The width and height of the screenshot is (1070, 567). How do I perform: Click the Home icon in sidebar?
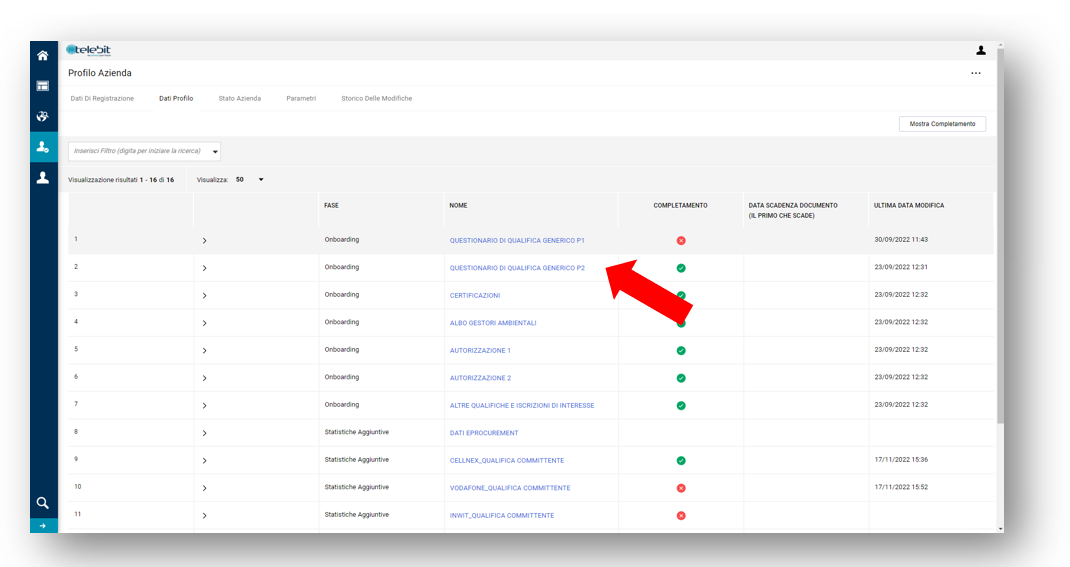click(43, 56)
